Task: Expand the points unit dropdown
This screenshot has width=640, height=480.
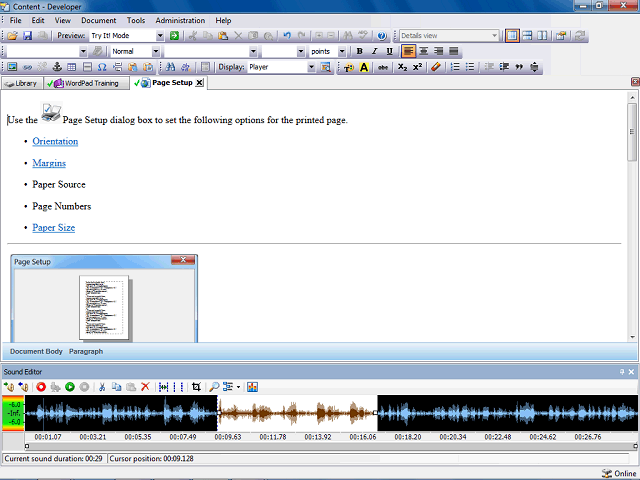Action: click(342, 51)
